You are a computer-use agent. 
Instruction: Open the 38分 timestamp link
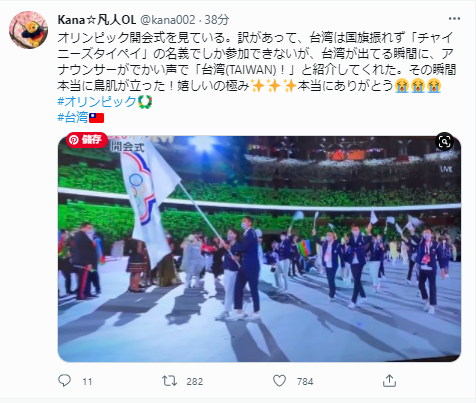coord(217,20)
